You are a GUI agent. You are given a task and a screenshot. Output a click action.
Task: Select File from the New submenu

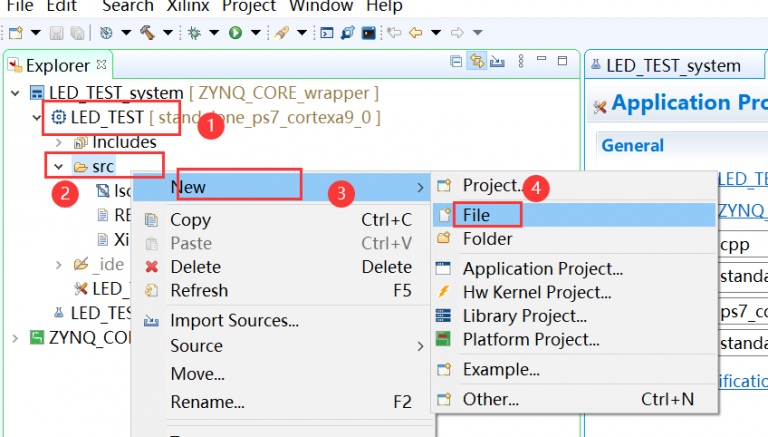coord(476,214)
